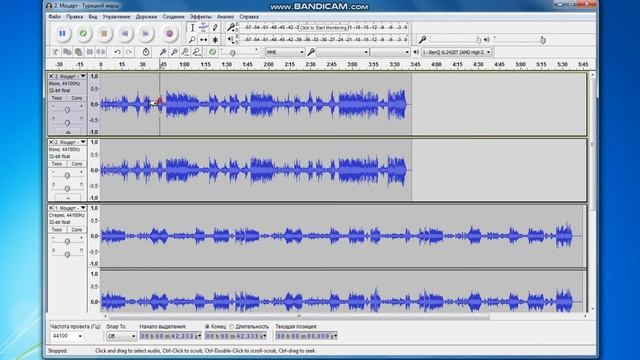The image size is (640, 360).
Task: Open stereo track name dropdown menu
Action: (x=83, y=208)
